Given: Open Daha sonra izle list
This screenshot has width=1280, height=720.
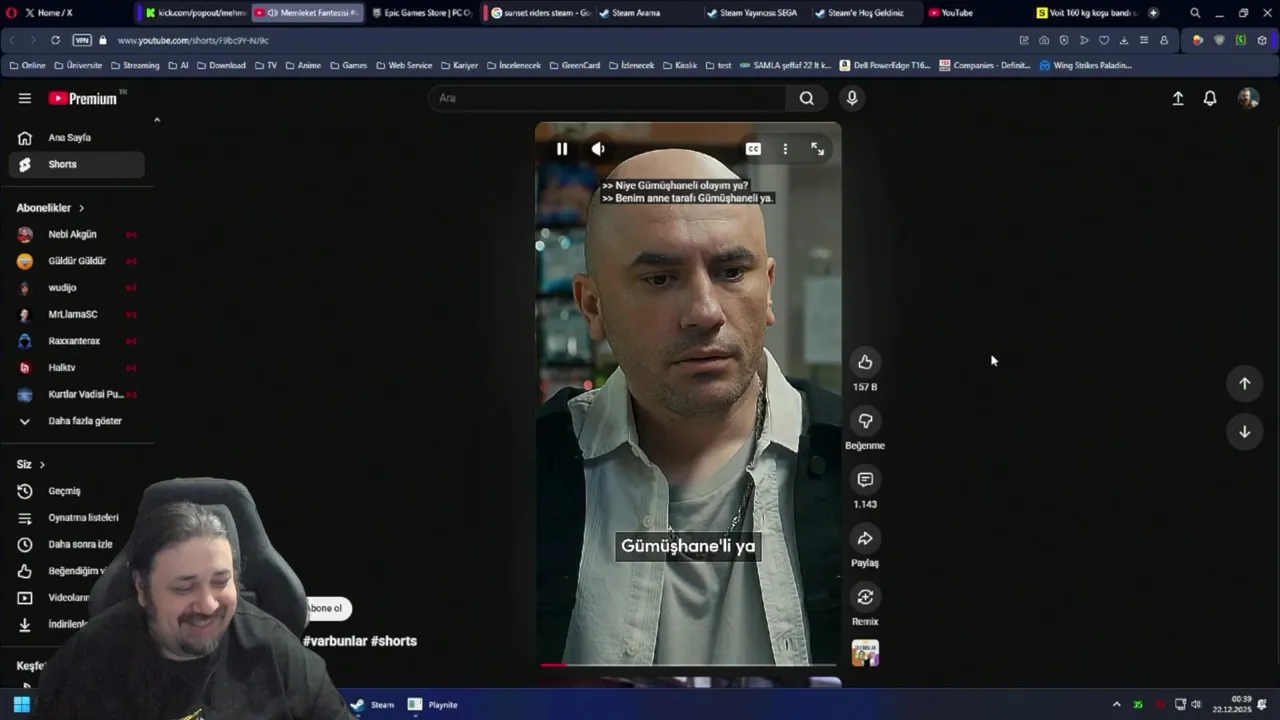Looking at the screenshot, I should [x=77, y=544].
